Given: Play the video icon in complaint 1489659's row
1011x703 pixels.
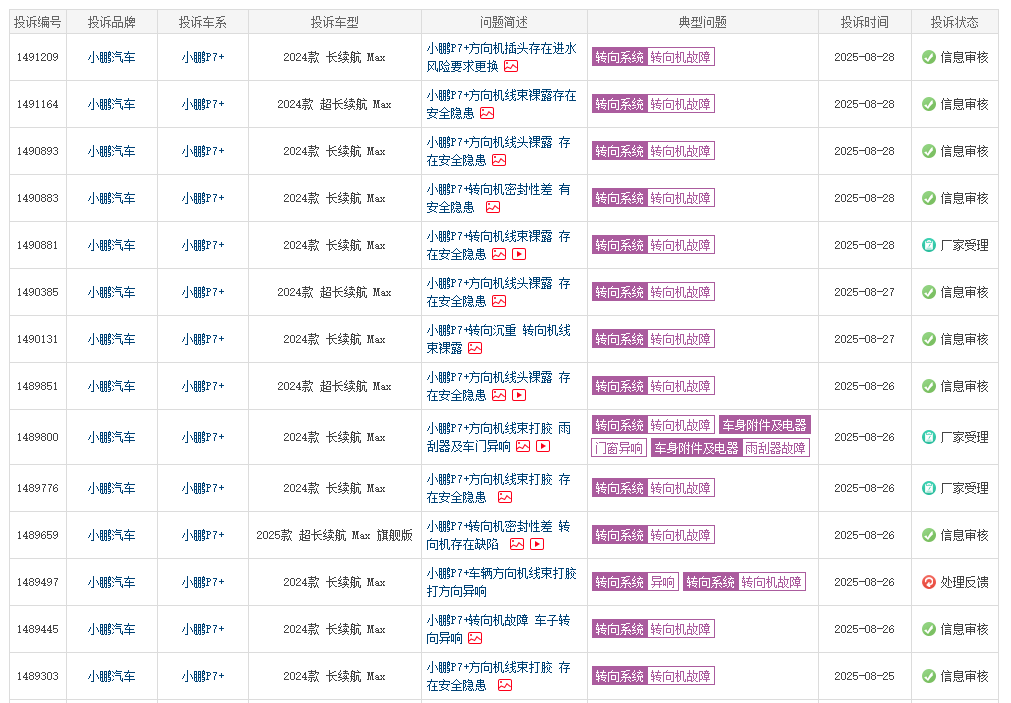Looking at the screenshot, I should pos(537,545).
